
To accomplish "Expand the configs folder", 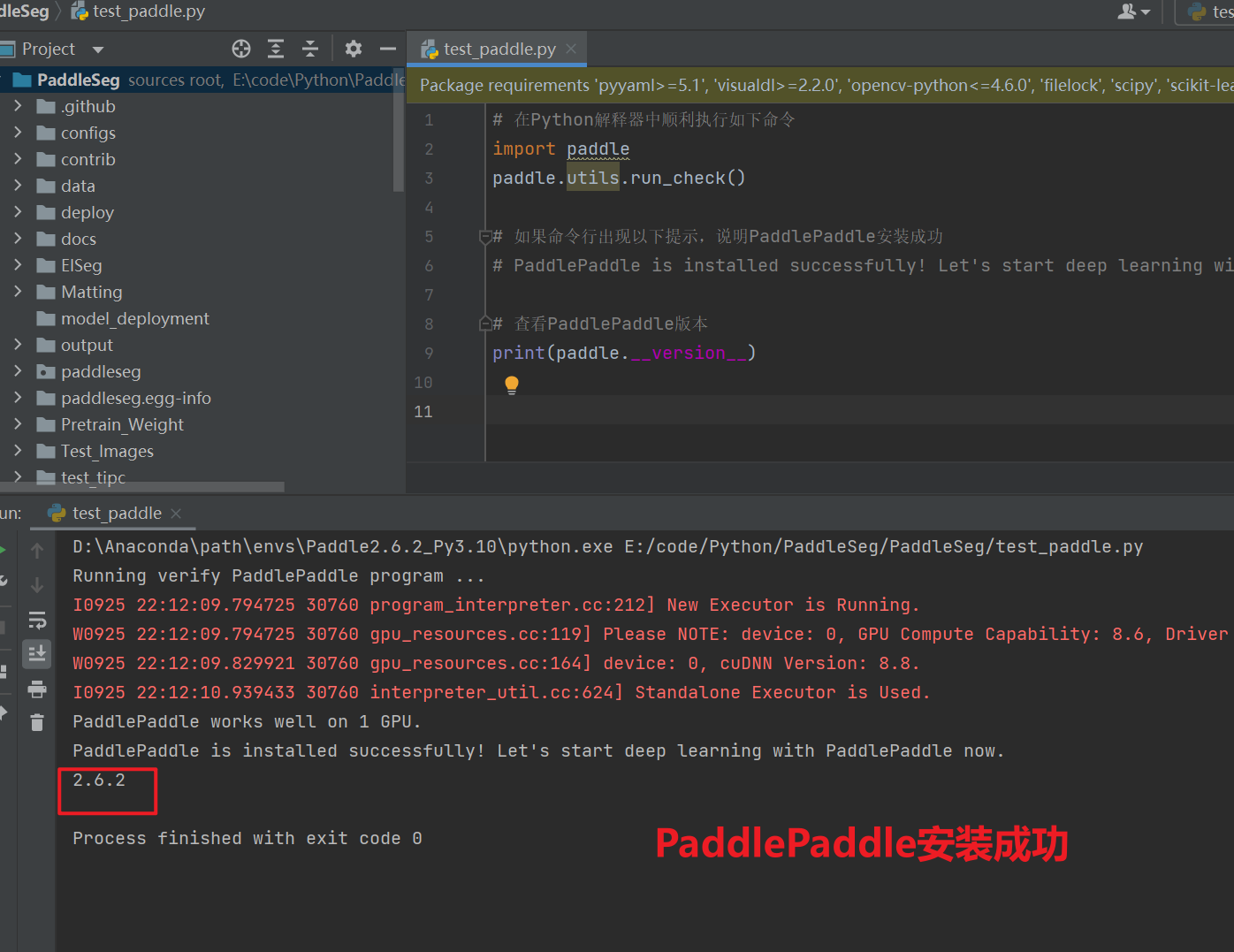I will (x=18, y=133).
